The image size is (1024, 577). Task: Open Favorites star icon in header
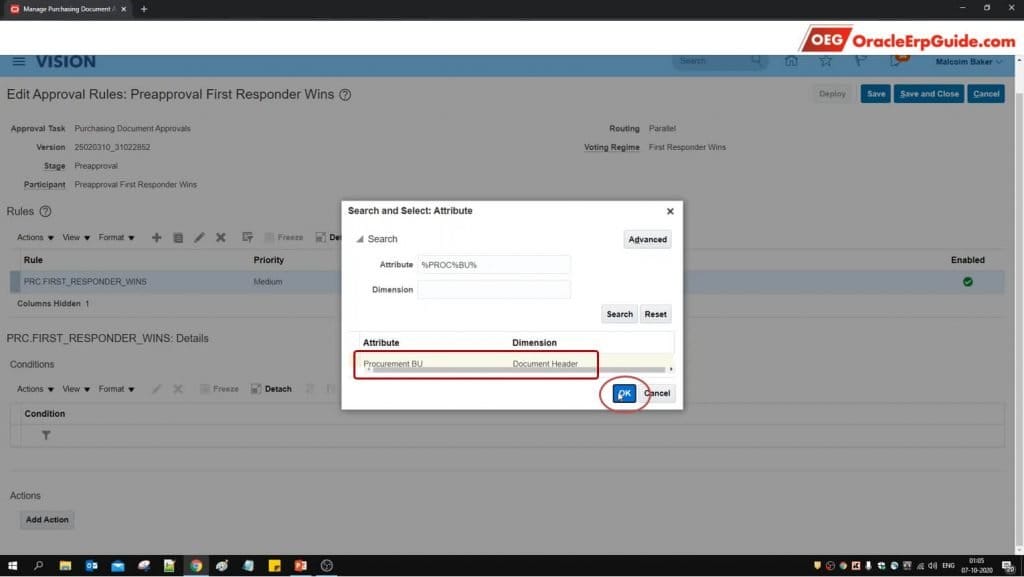[826, 62]
